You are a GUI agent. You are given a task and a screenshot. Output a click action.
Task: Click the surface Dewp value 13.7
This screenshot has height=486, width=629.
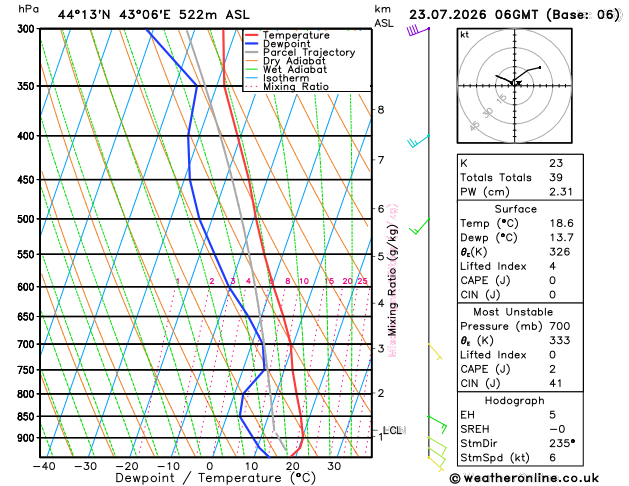click(562, 237)
